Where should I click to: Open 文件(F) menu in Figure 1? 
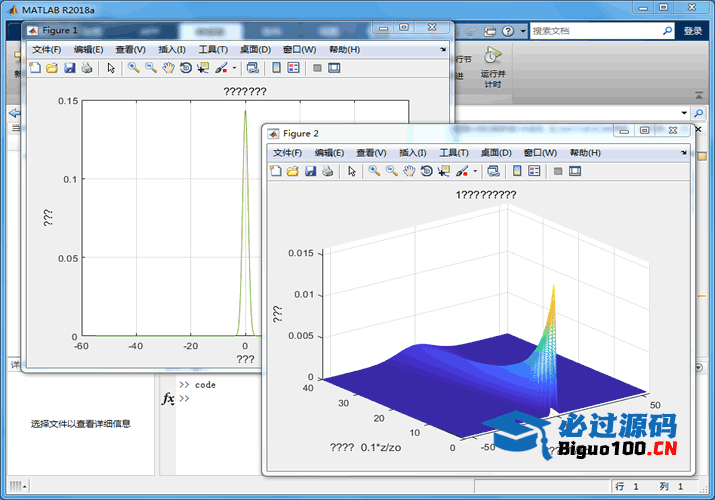pyautogui.click(x=47, y=49)
